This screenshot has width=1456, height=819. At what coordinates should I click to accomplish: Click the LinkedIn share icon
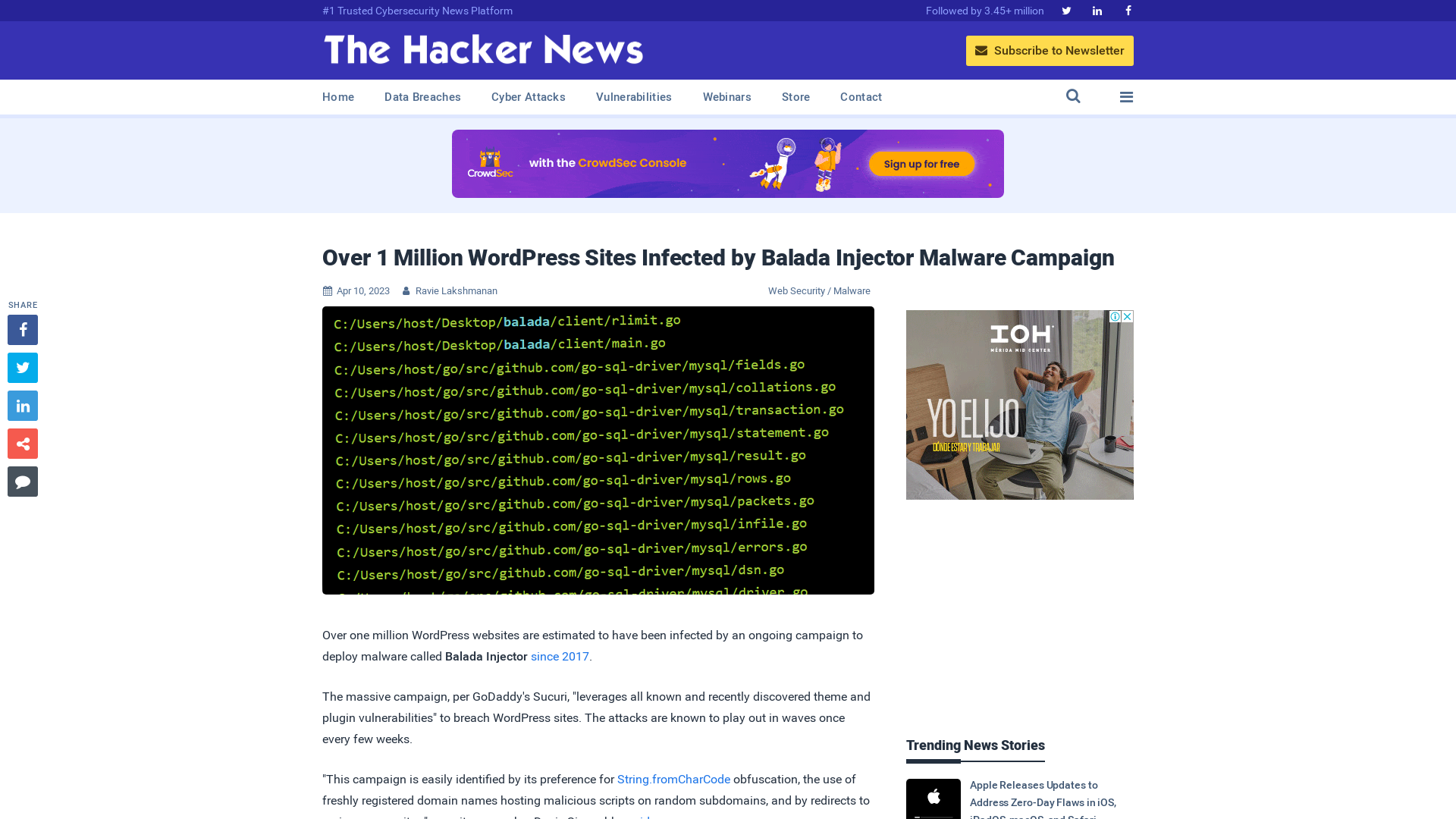pyautogui.click(x=23, y=405)
